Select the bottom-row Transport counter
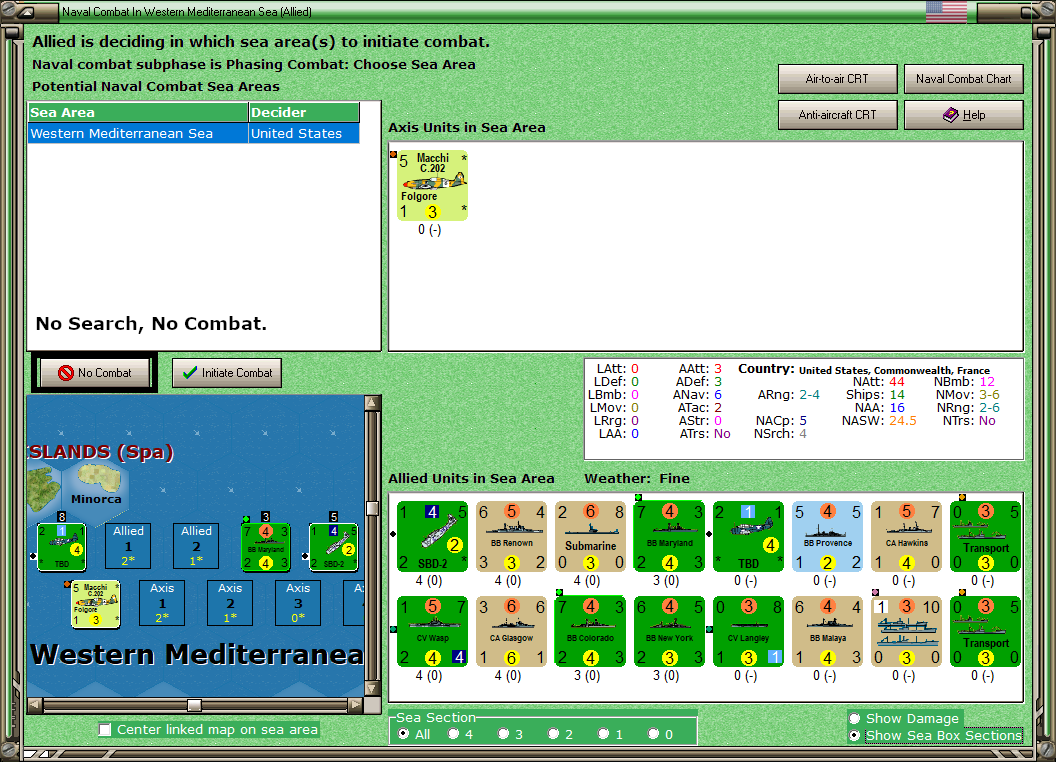This screenshot has width=1056, height=762. pyautogui.click(x=985, y=631)
